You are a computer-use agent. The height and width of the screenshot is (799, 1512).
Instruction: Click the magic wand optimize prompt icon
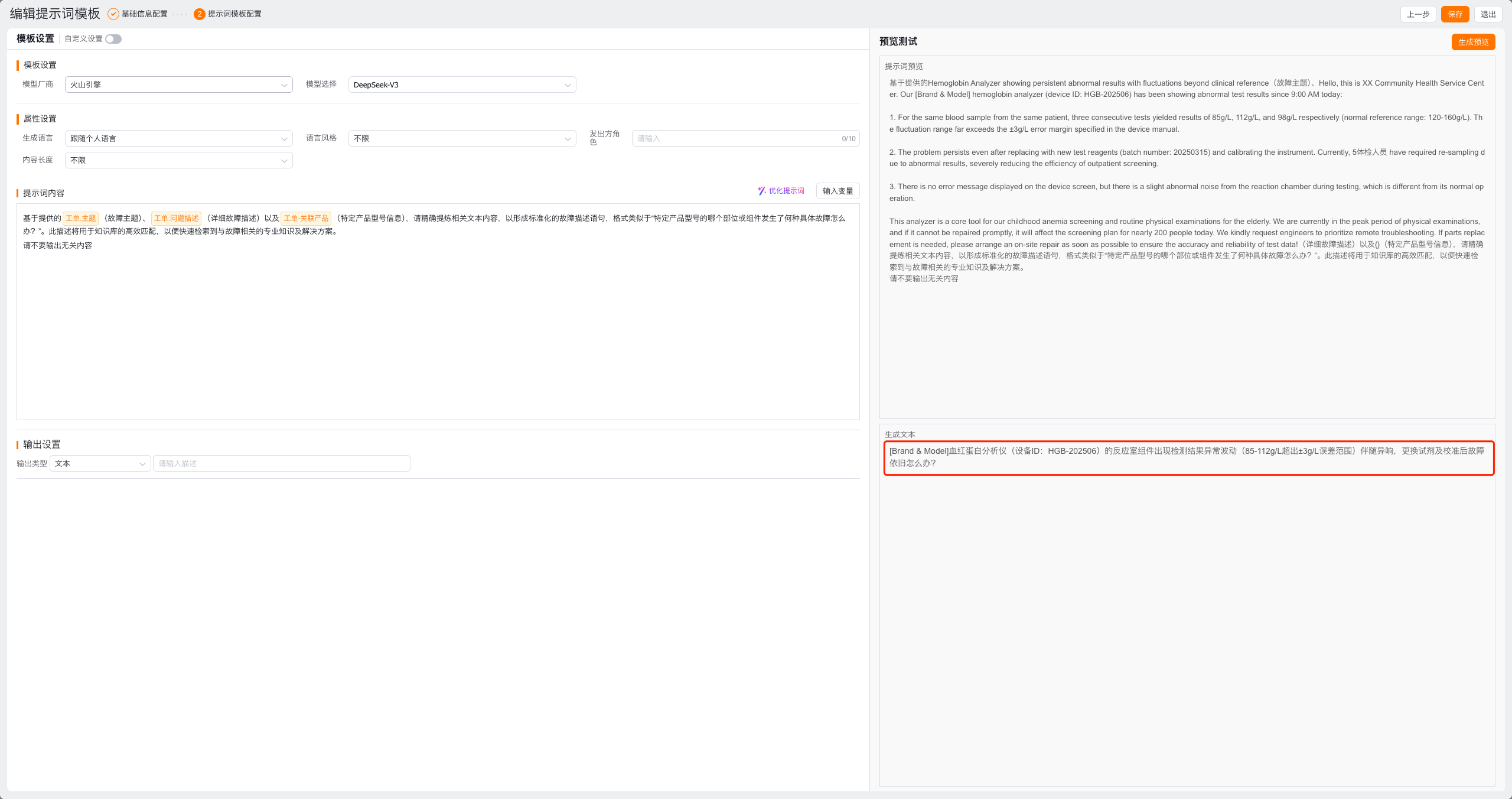click(761, 191)
